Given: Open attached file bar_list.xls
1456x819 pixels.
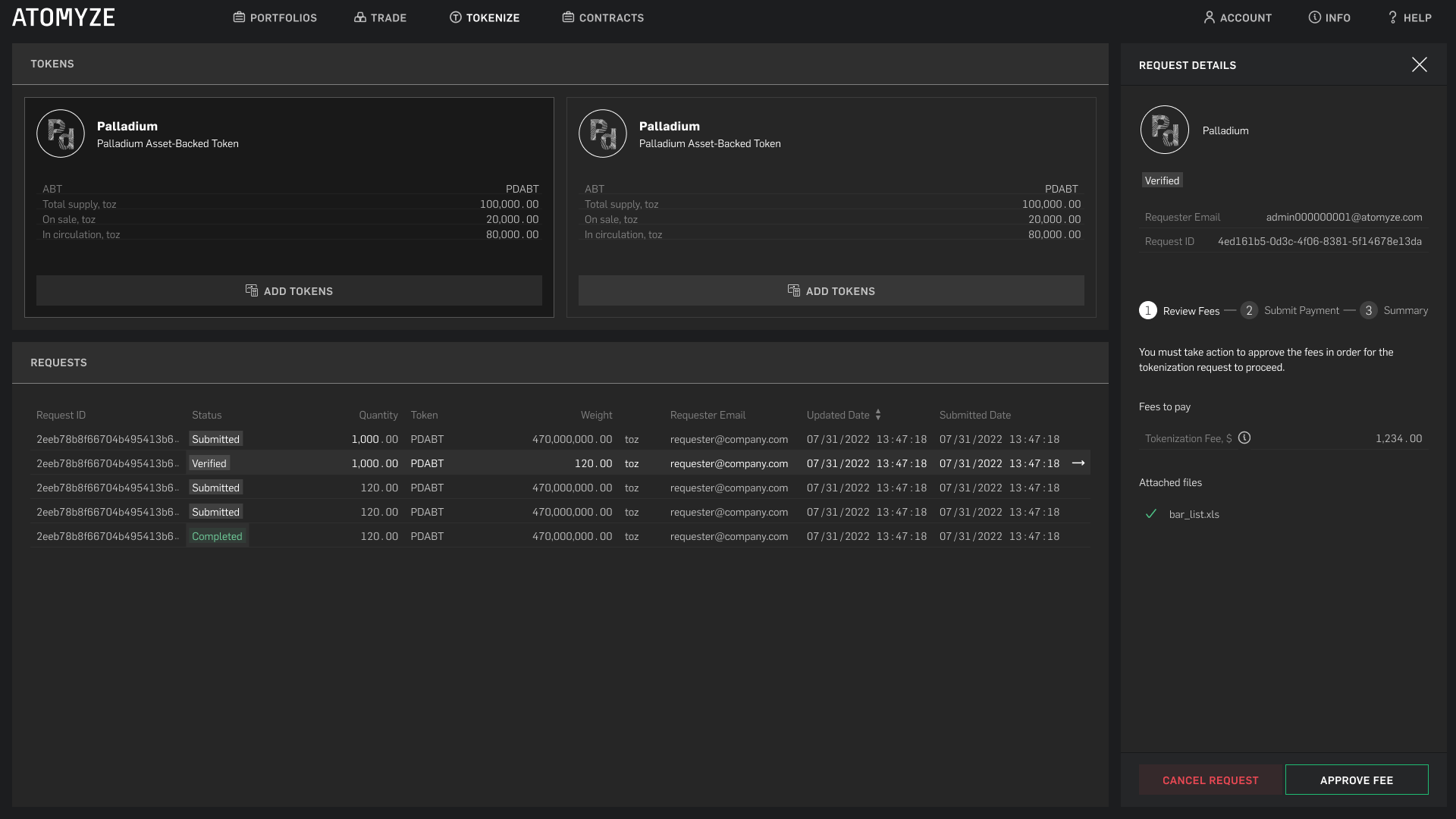Looking at the screenshot, I should point(1194,514).
